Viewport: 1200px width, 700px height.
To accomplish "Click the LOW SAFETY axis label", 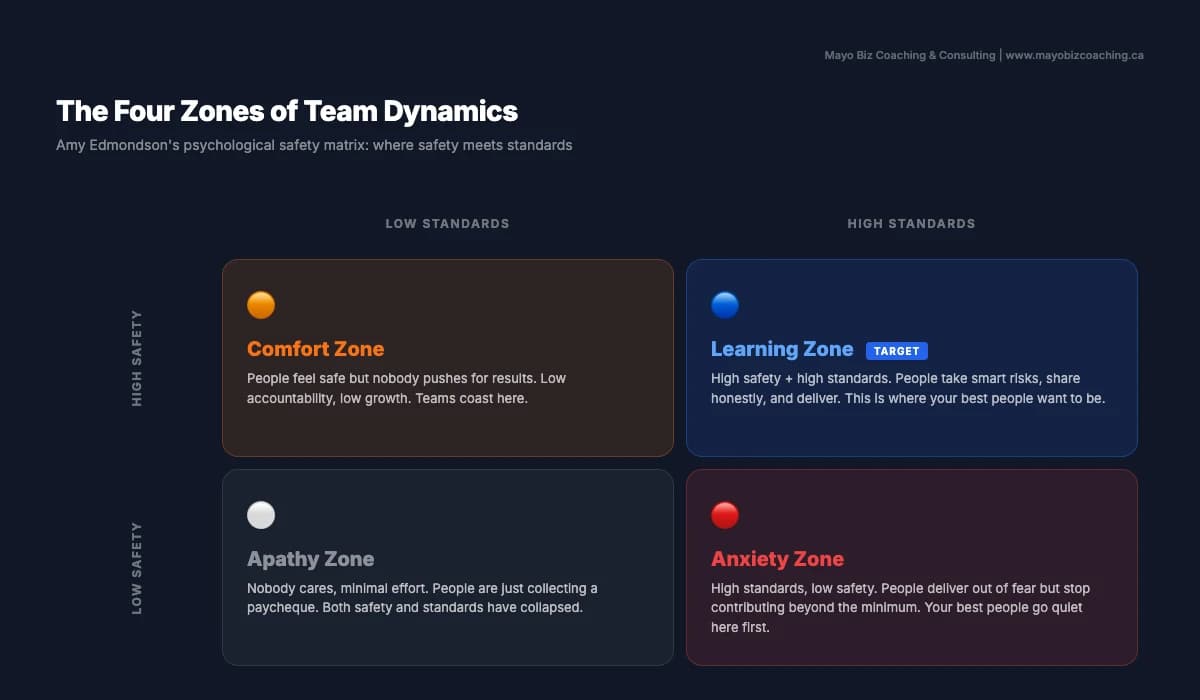I will point(137,568).
